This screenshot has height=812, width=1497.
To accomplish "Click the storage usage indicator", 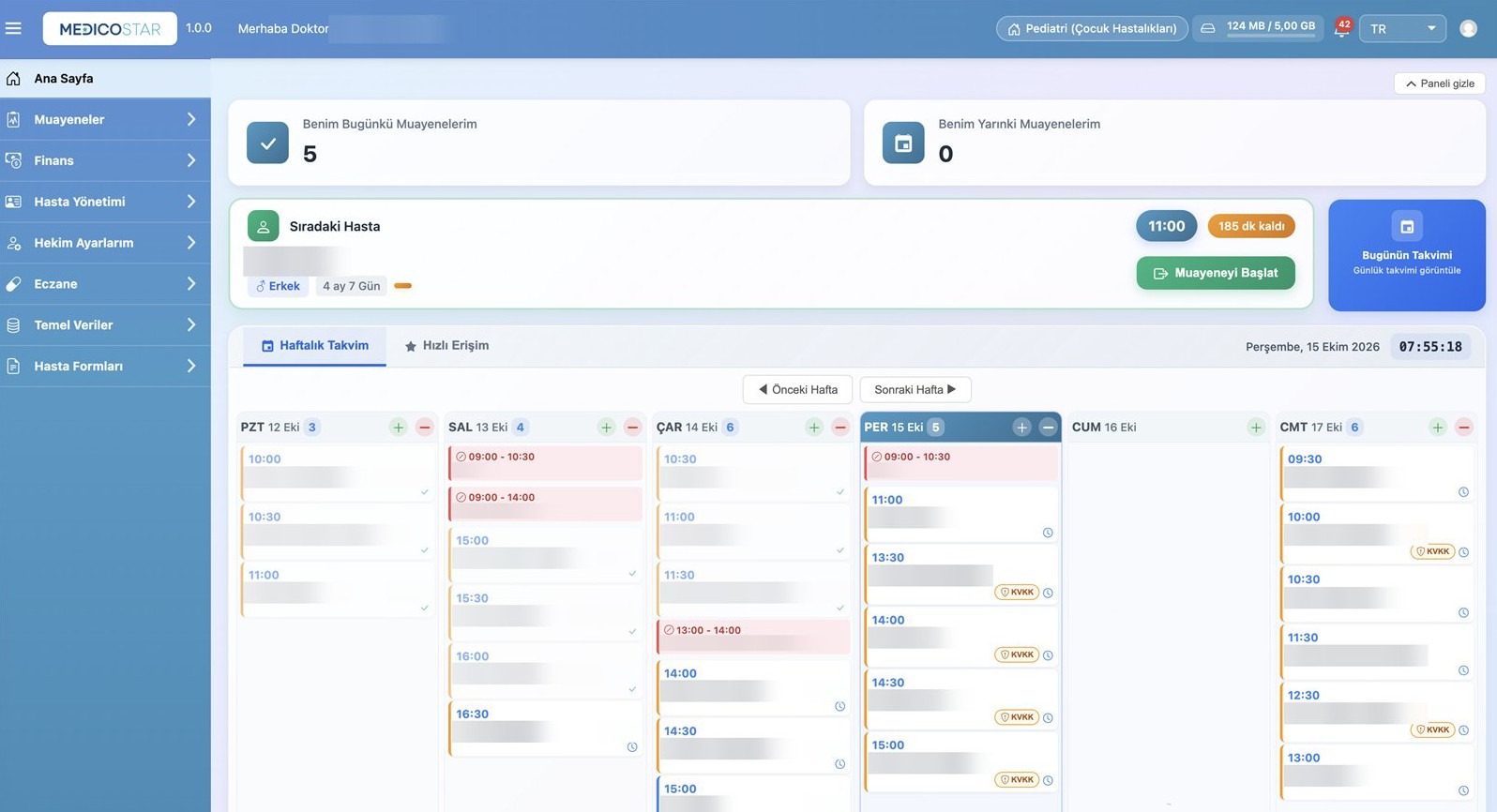I will pyautogui.click(x=1260, y=28).
